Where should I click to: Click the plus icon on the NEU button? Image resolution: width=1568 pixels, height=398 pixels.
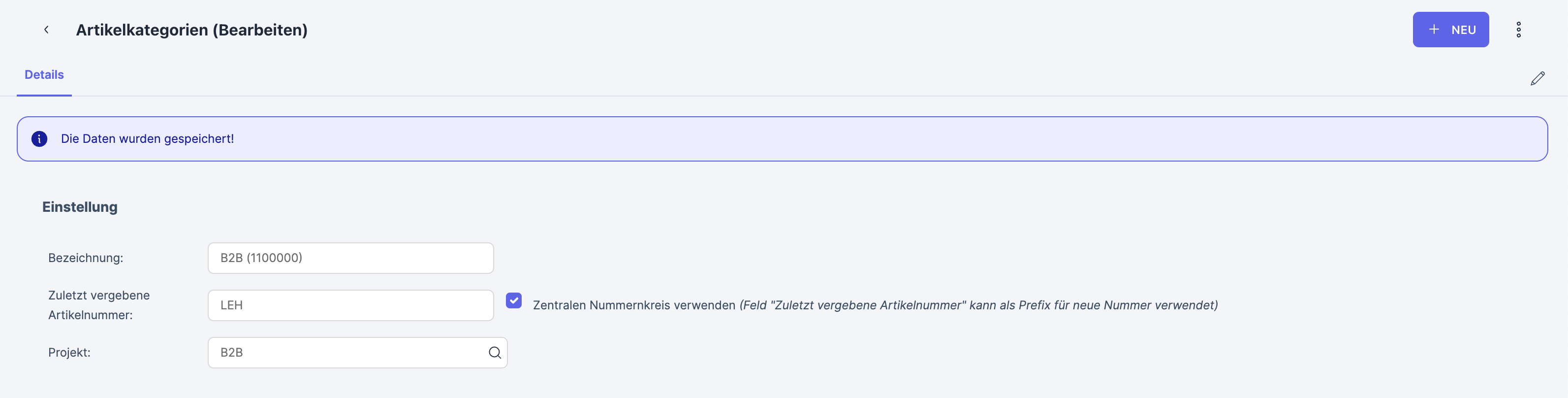1434,30
